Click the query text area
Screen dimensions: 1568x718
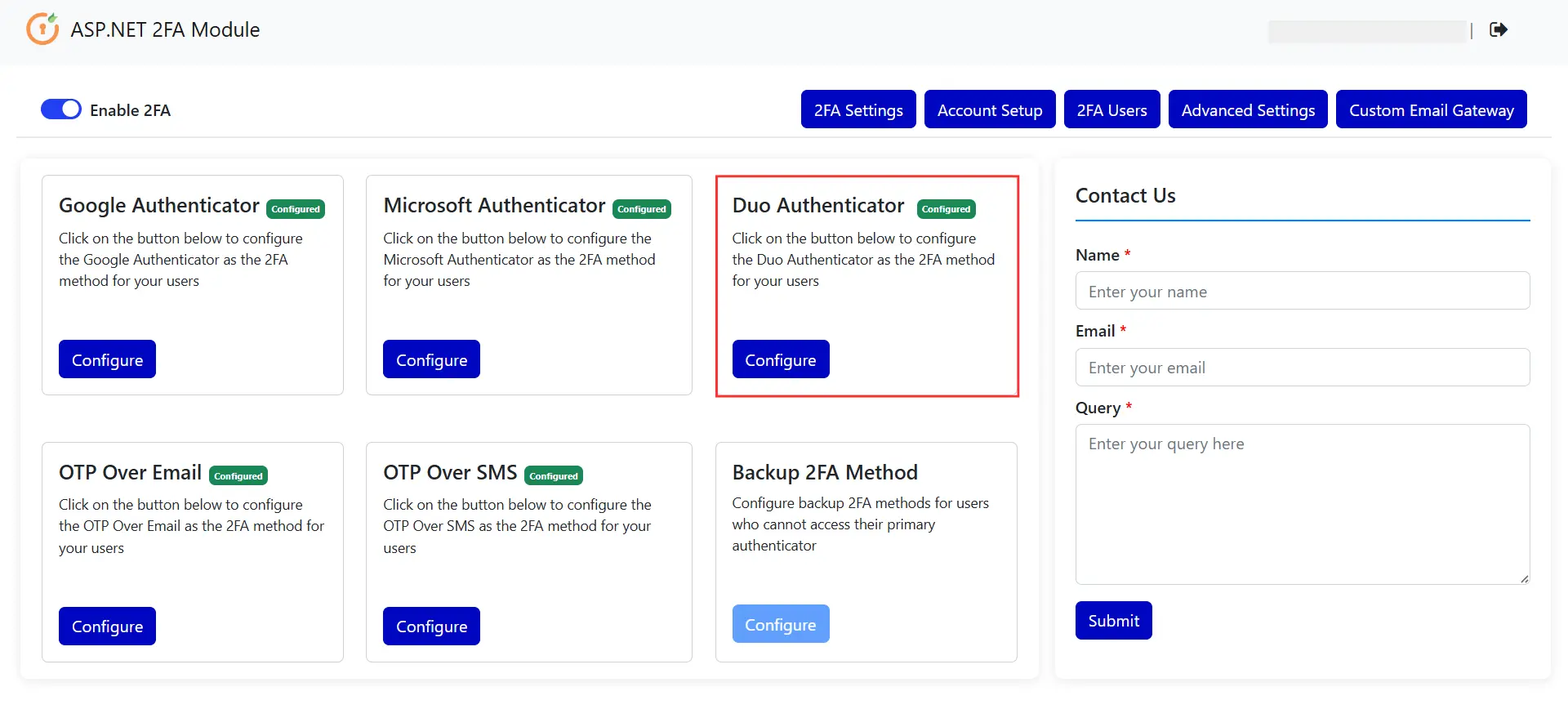pyautogui.click(x=1303, y=504)
